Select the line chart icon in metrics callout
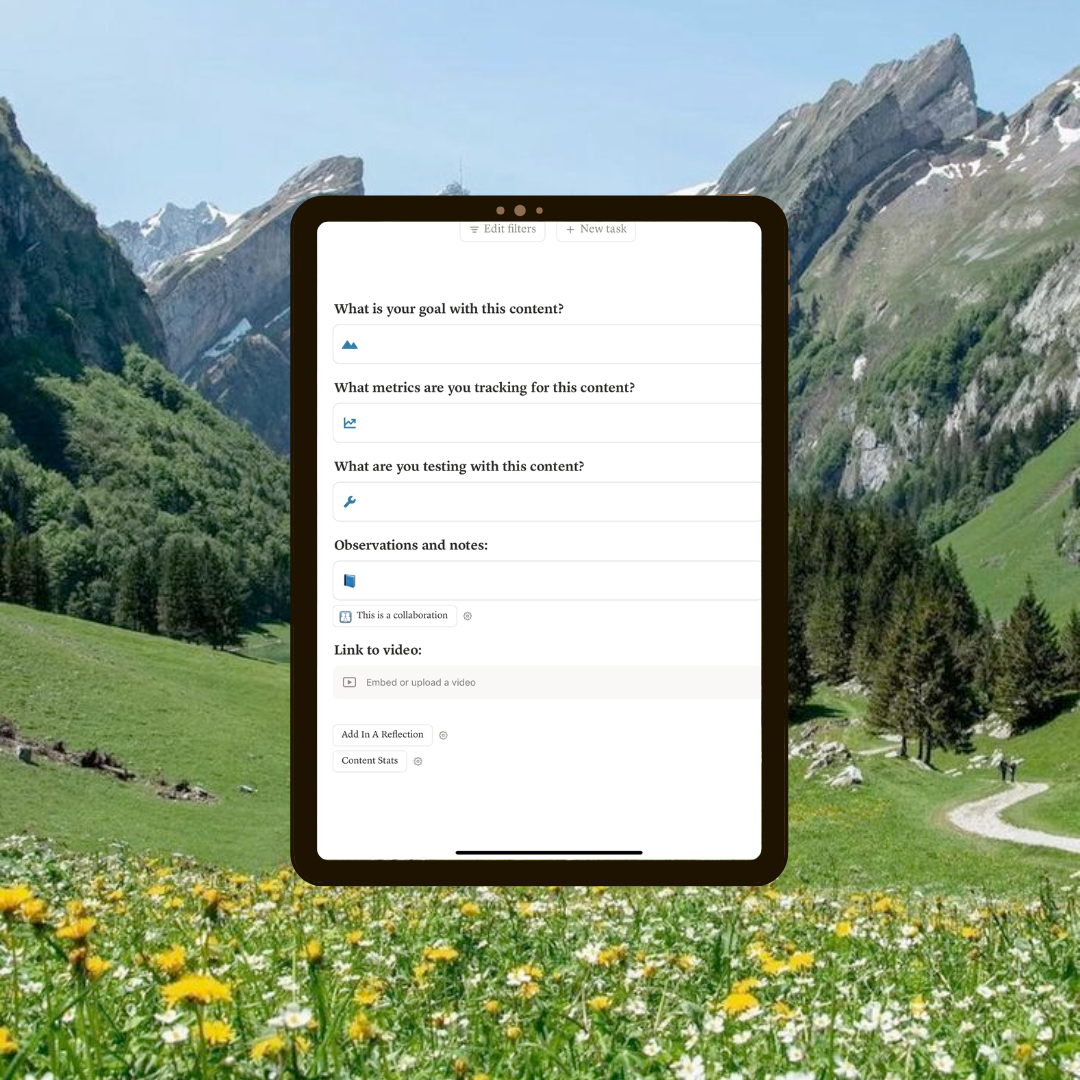The image size is (1080, 1080). 349,423
